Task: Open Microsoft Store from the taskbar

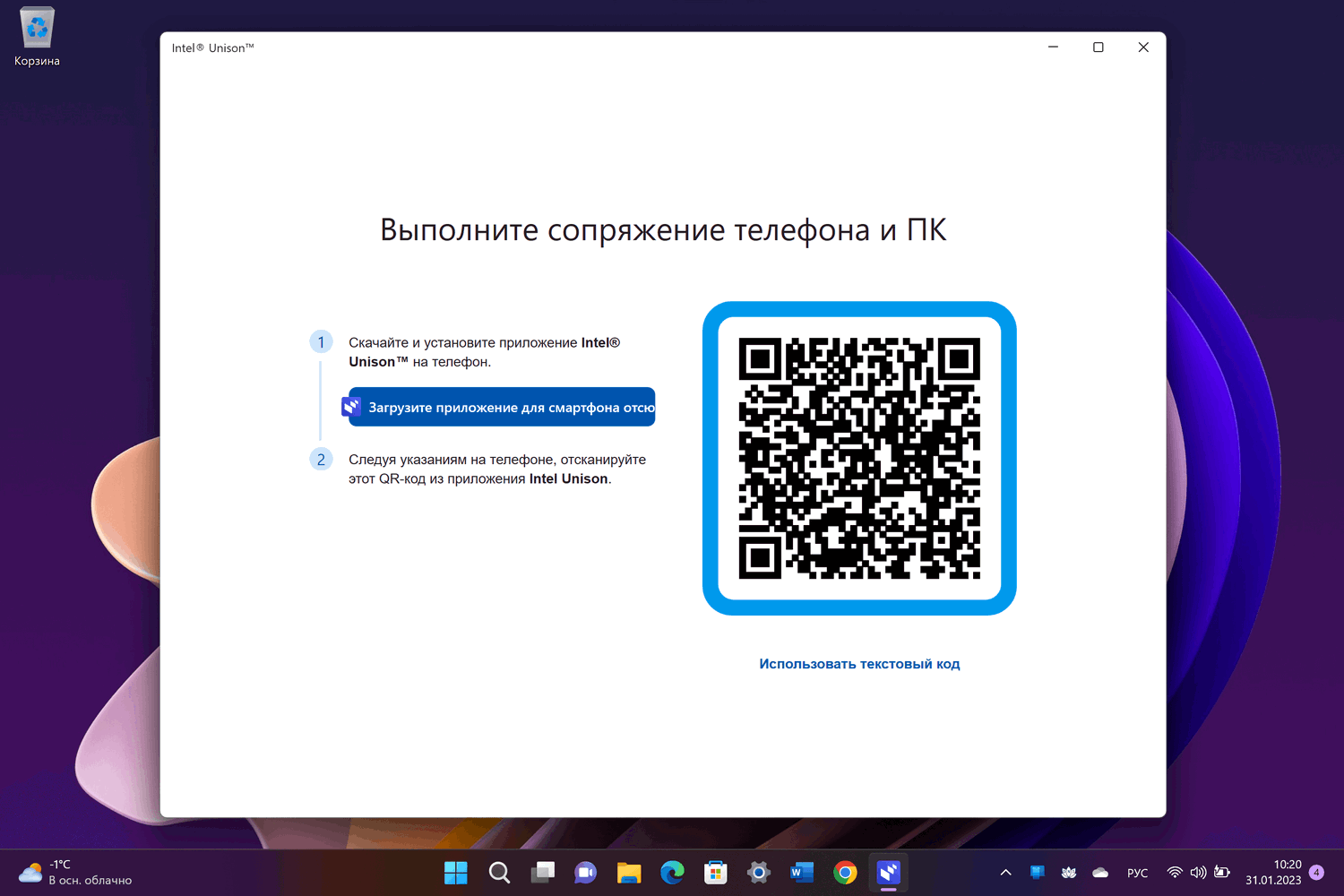Action: tap(716, 872)
